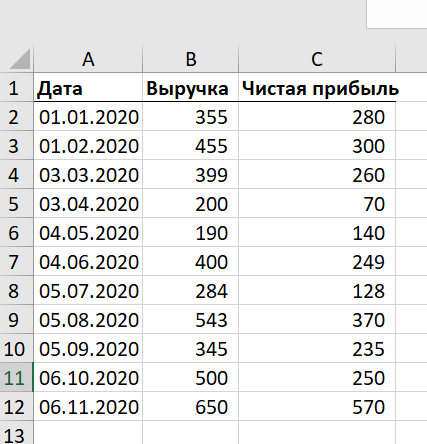Click net profit cell containing 370
The image size is (427, 444).
pyautogui.click(x=317, y=319)
